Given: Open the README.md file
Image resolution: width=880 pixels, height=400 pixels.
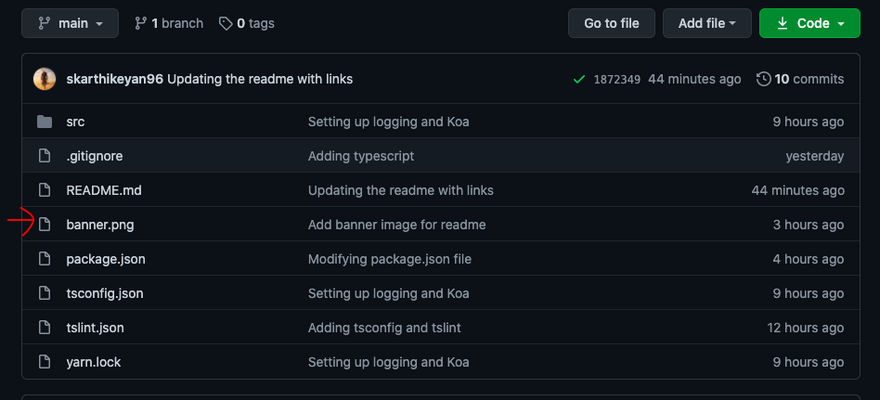Looking at the screenshot, I should tap(96, 190).
